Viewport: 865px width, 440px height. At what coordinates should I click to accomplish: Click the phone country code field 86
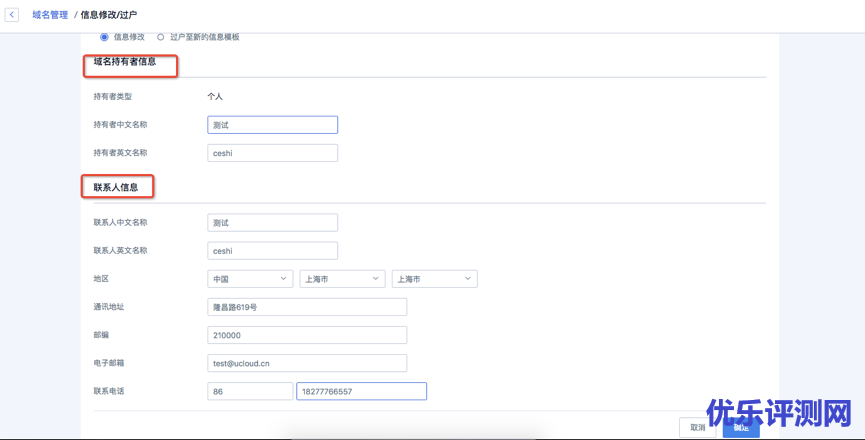tap(249, 392)
